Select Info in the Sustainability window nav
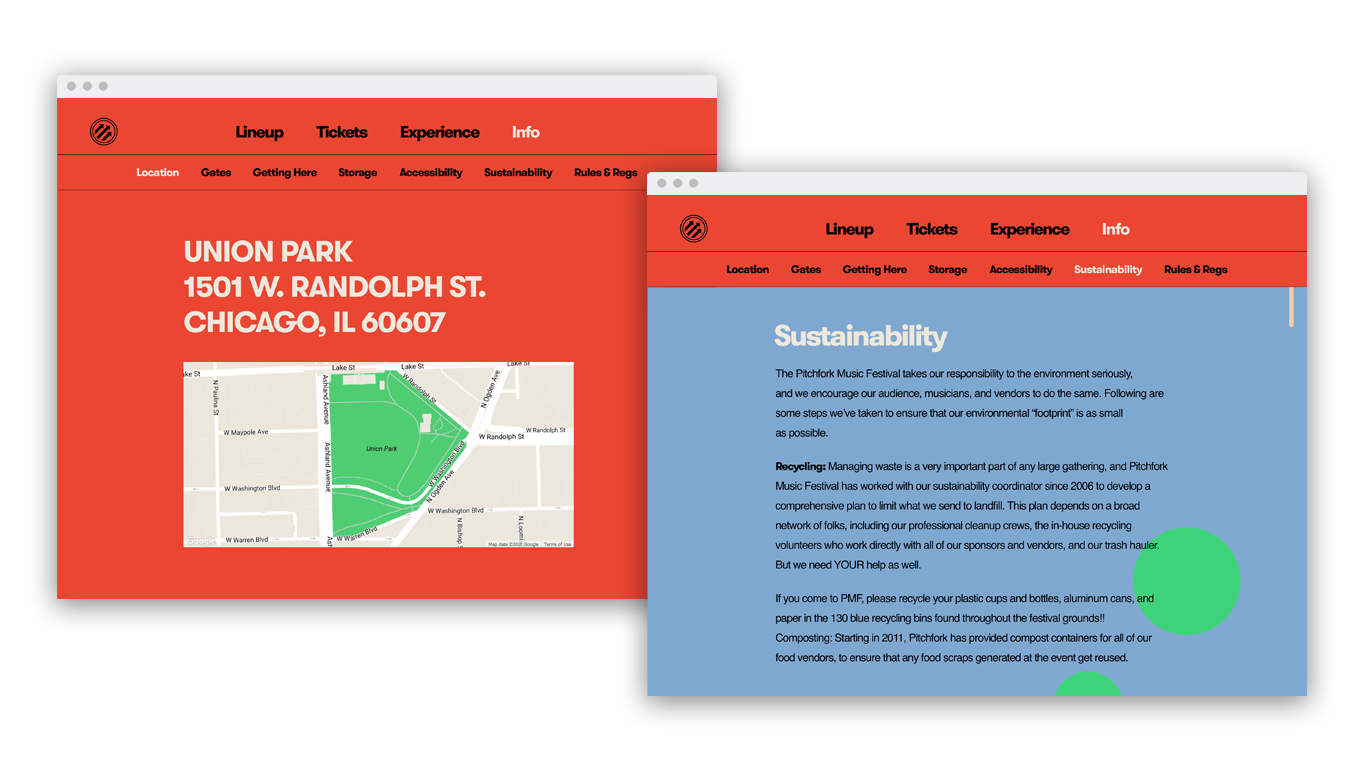Viewport: 1366px width, 768px height. tap(1116, 229)
